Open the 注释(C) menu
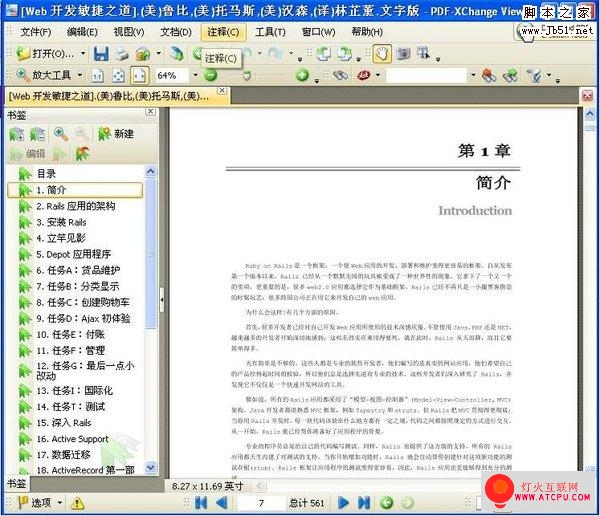The height and width of the screenshot is (516, 600). pos(223,32)
